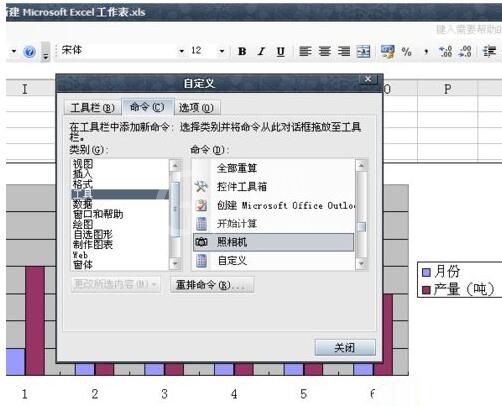
Task: Toggle Italic formatting in the toolbar
Action: 261,51
